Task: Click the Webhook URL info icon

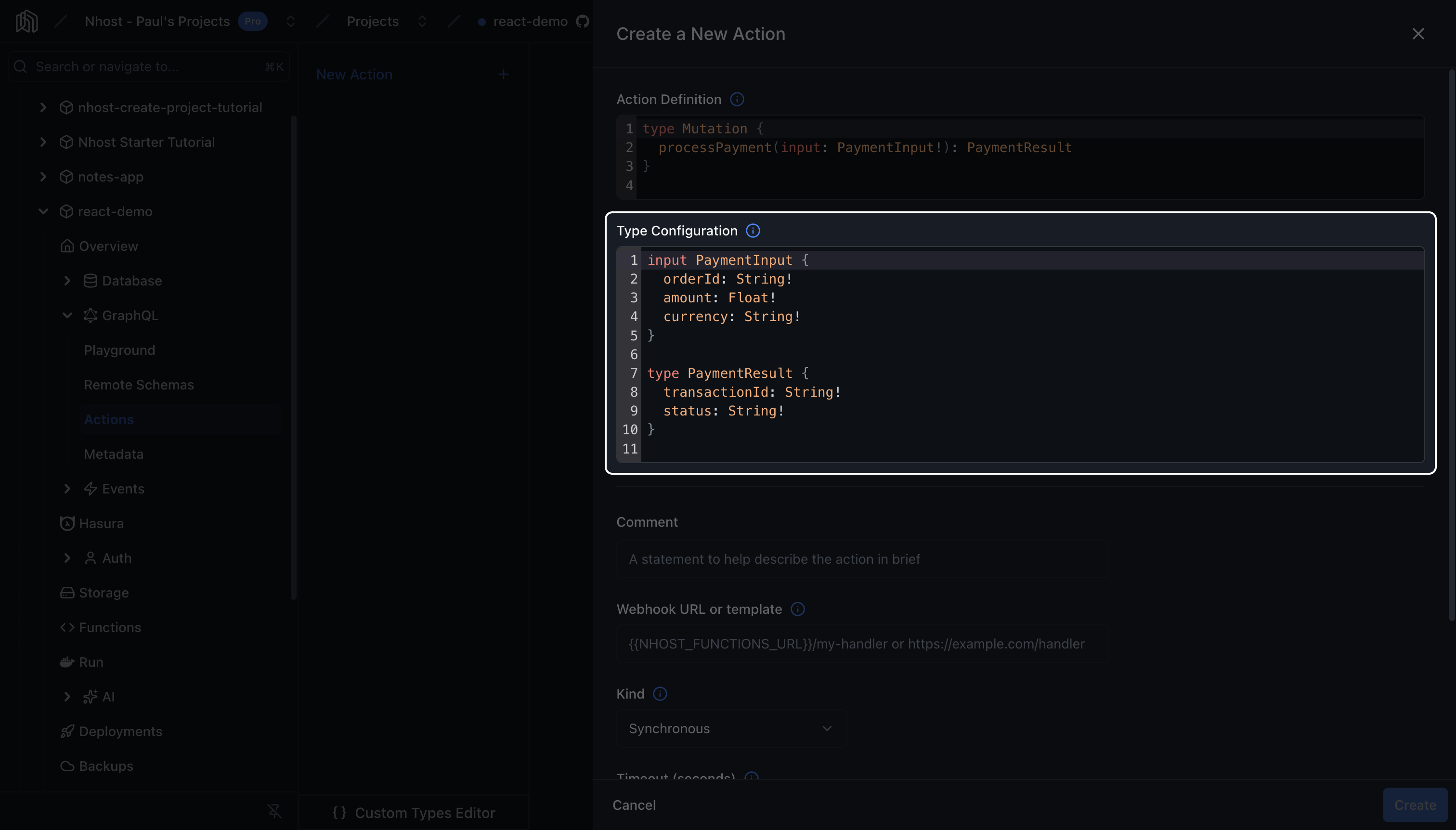Action: point(797,610)
